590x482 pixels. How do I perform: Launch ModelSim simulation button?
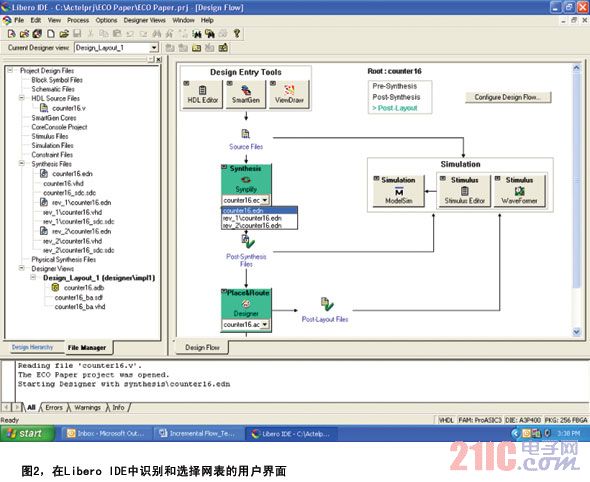tap(398, 191)
